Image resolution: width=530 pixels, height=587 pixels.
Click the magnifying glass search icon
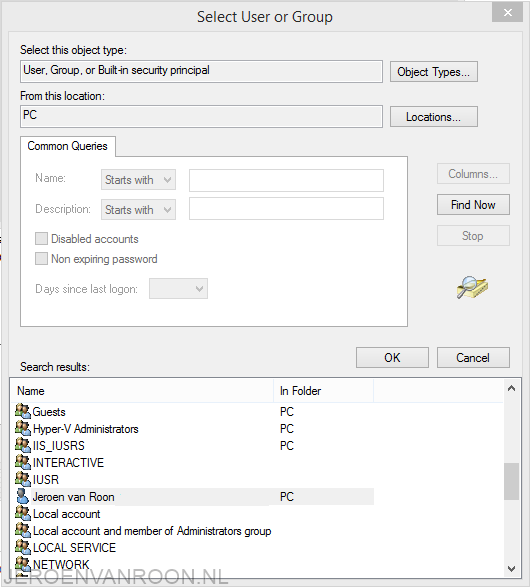(472, 287)
